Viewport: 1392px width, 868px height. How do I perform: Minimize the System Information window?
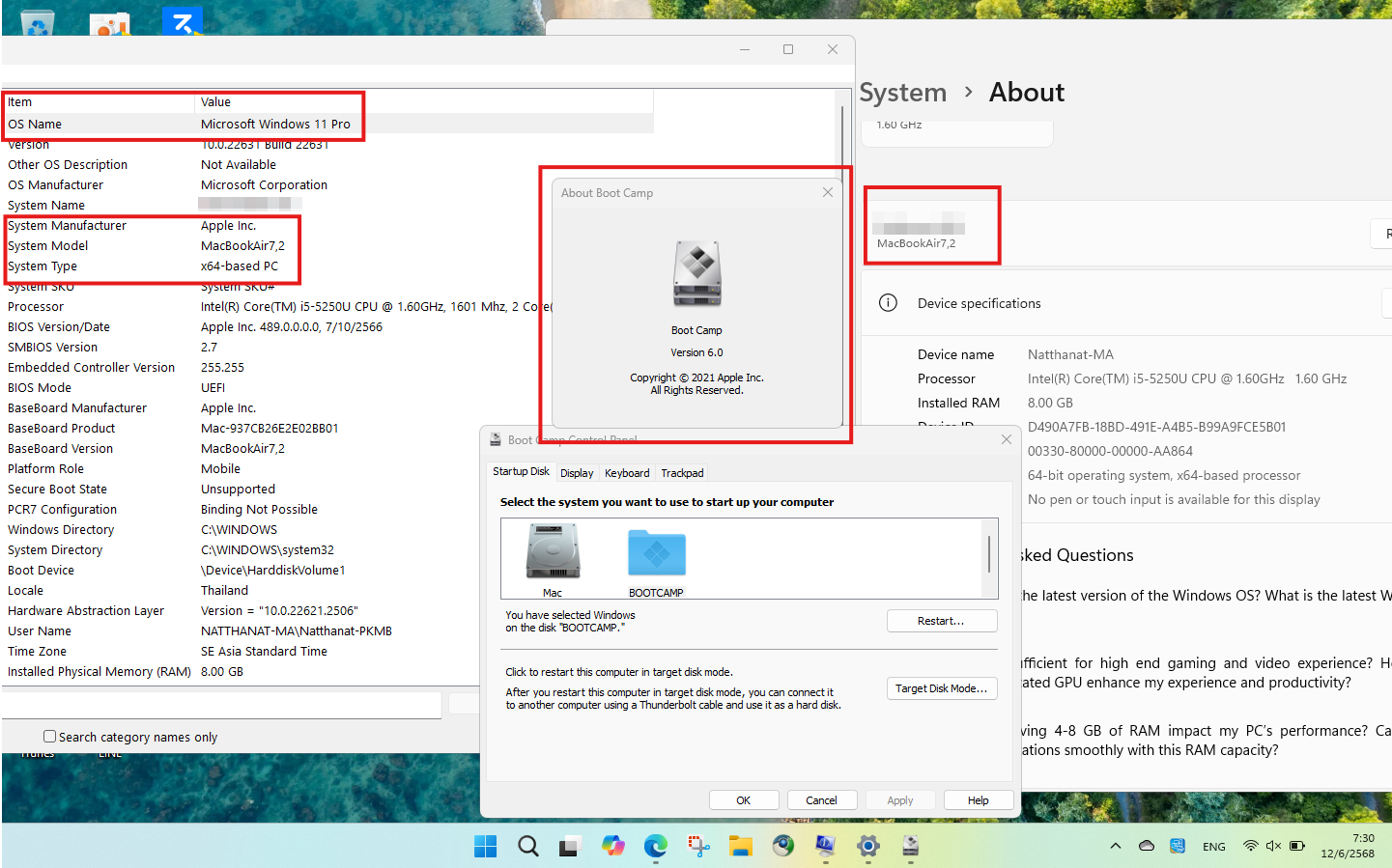745,49
